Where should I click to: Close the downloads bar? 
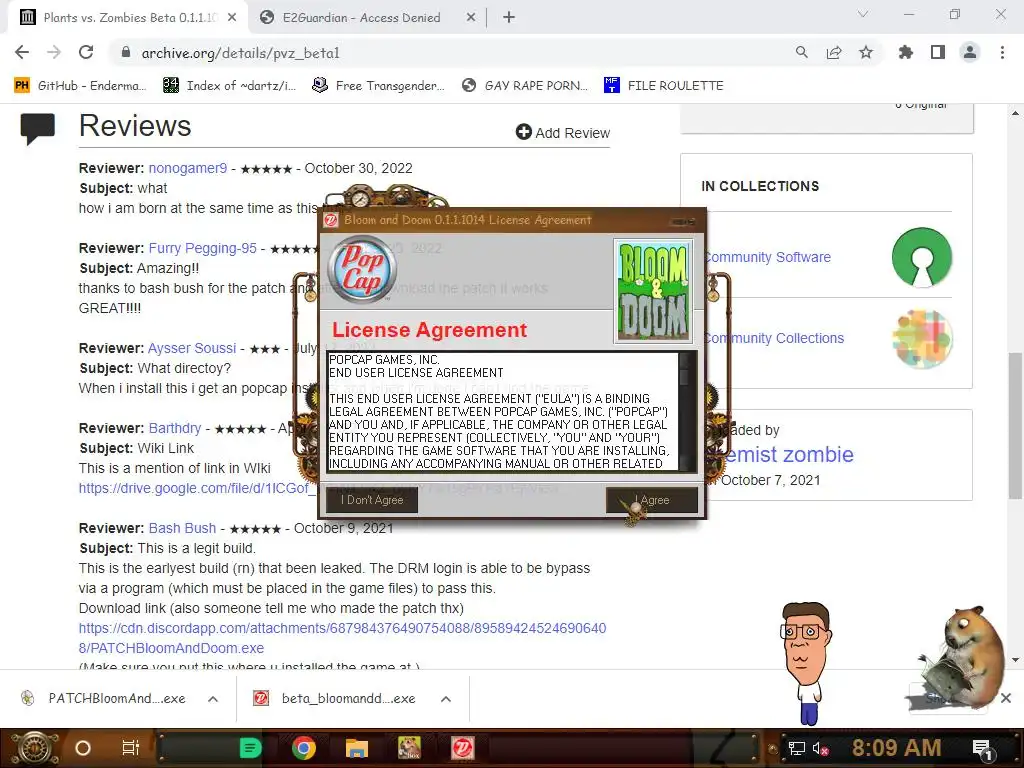pyautogui.click(x=1006, y=698)
